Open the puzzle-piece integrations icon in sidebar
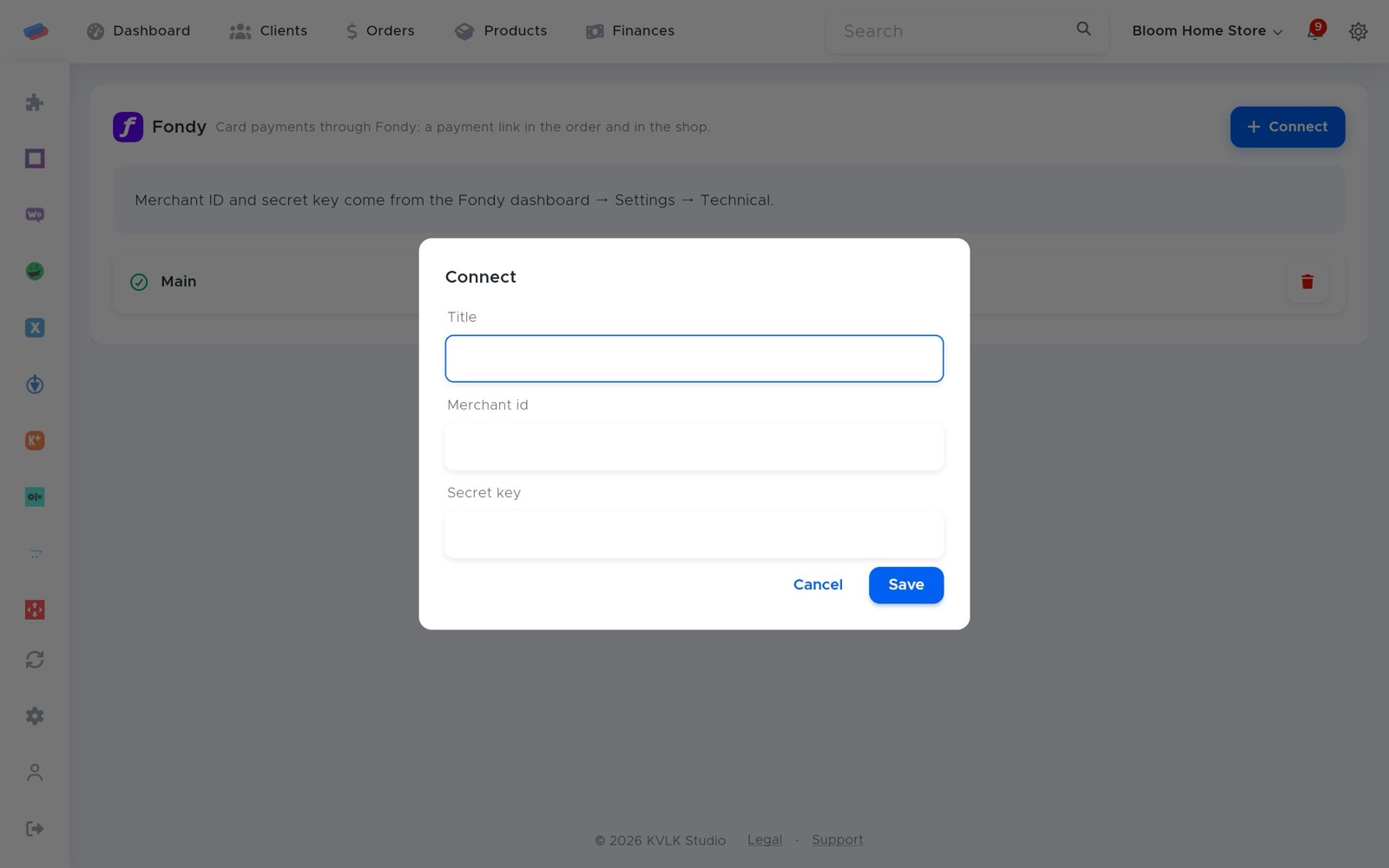The width and height of the screenshot is (1389, 868). point(35,102)
